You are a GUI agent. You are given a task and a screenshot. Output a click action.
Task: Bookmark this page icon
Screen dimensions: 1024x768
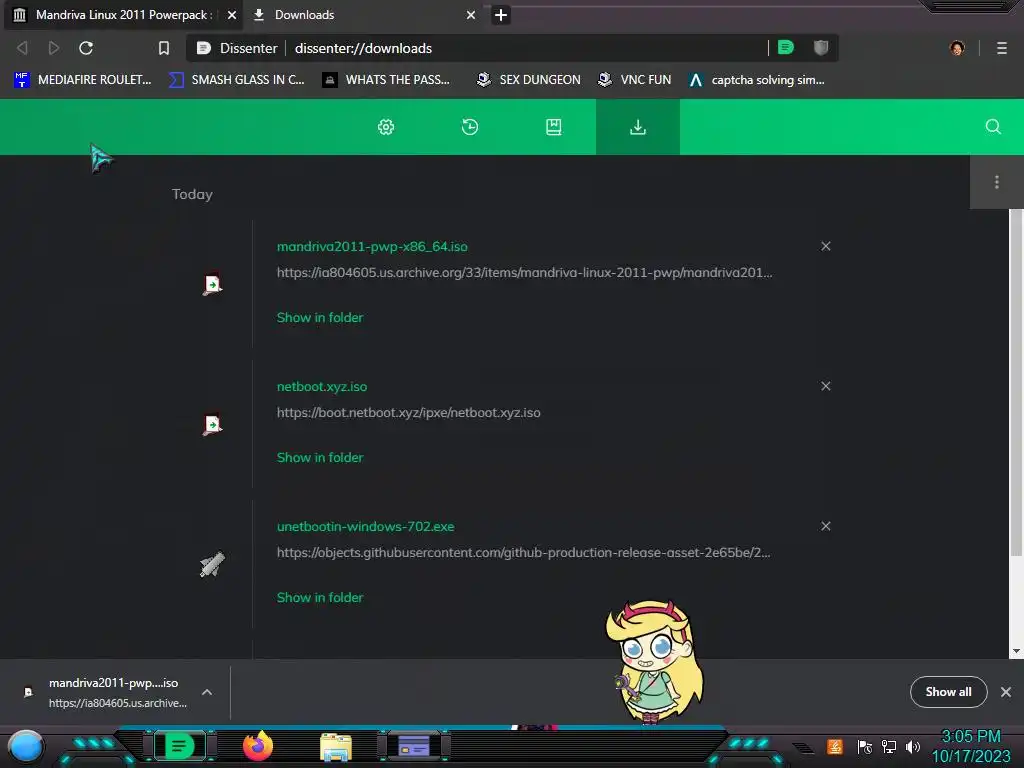click(164, 48)
